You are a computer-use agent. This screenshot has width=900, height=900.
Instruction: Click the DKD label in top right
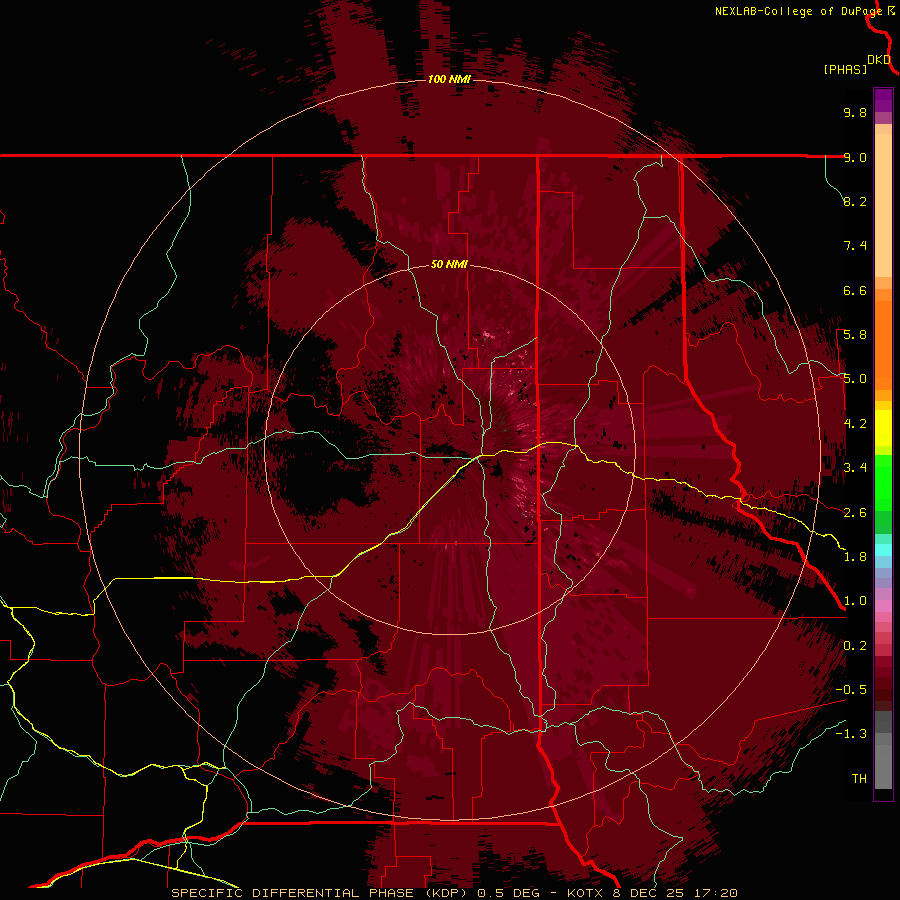[879, 60]
